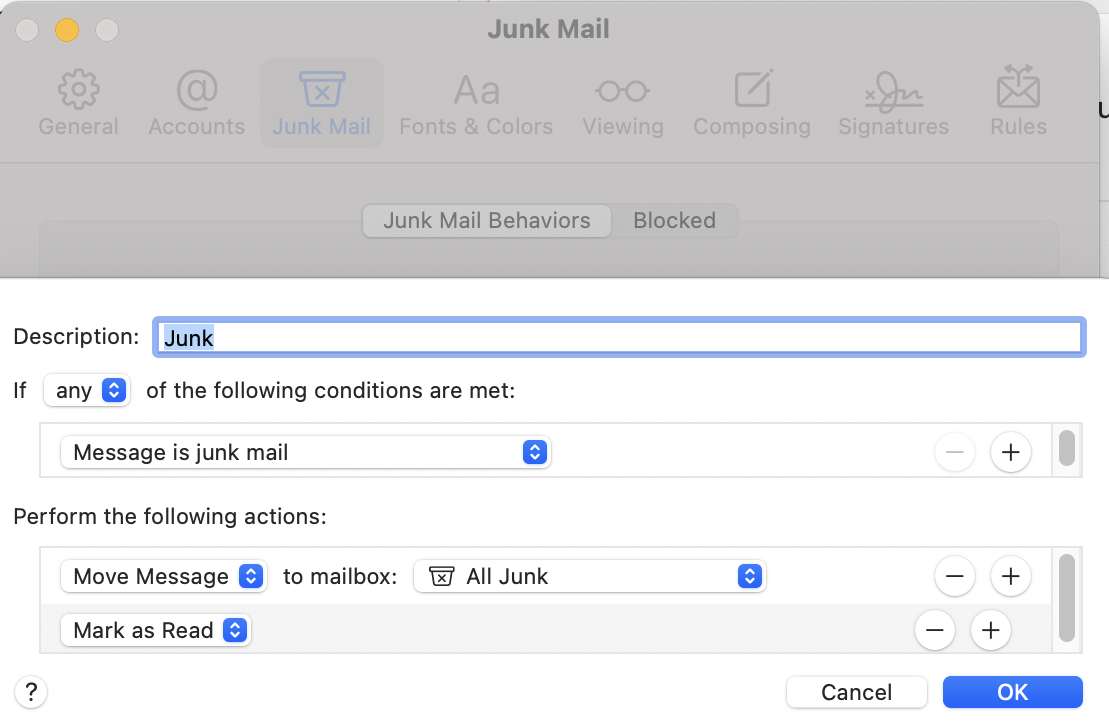The height and width of the screenshot is (727, 1109).
Task: Open the Composing preferences pane
Action: [752, 103]
